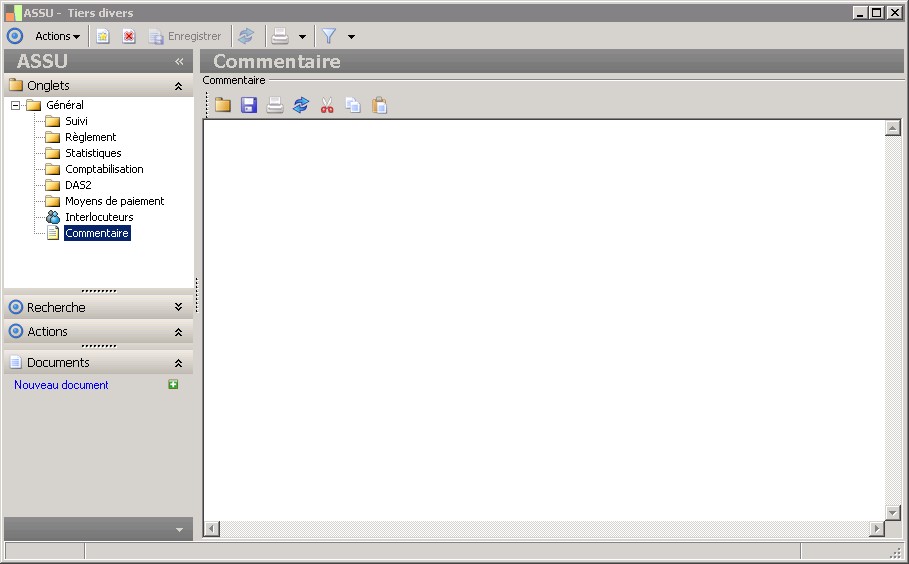Screen dimensions: 909x564
Task: Click the comment toolbar print icon
Action: 275,105
